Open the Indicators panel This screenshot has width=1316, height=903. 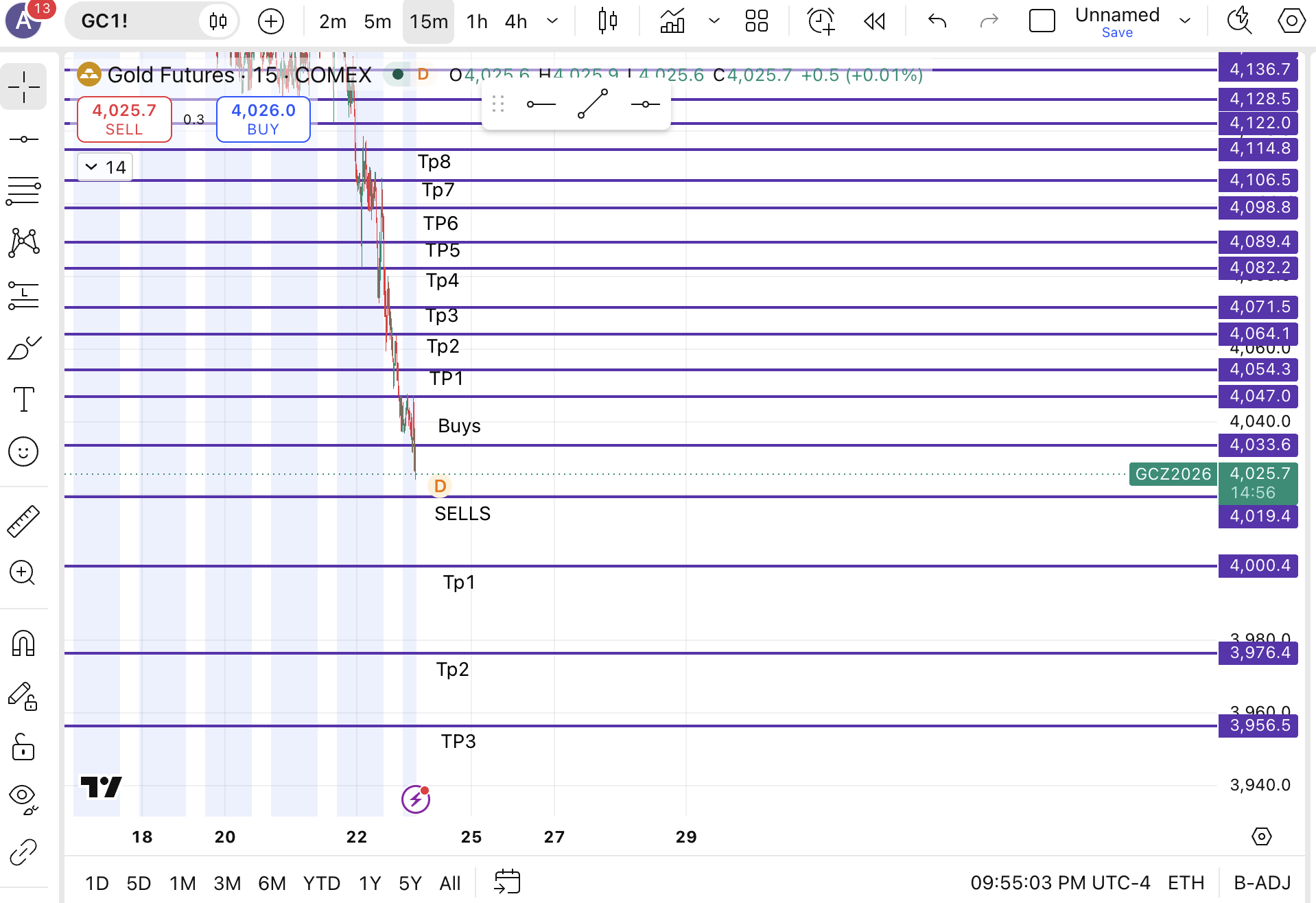pyautogui.click(x=672, y=21)
